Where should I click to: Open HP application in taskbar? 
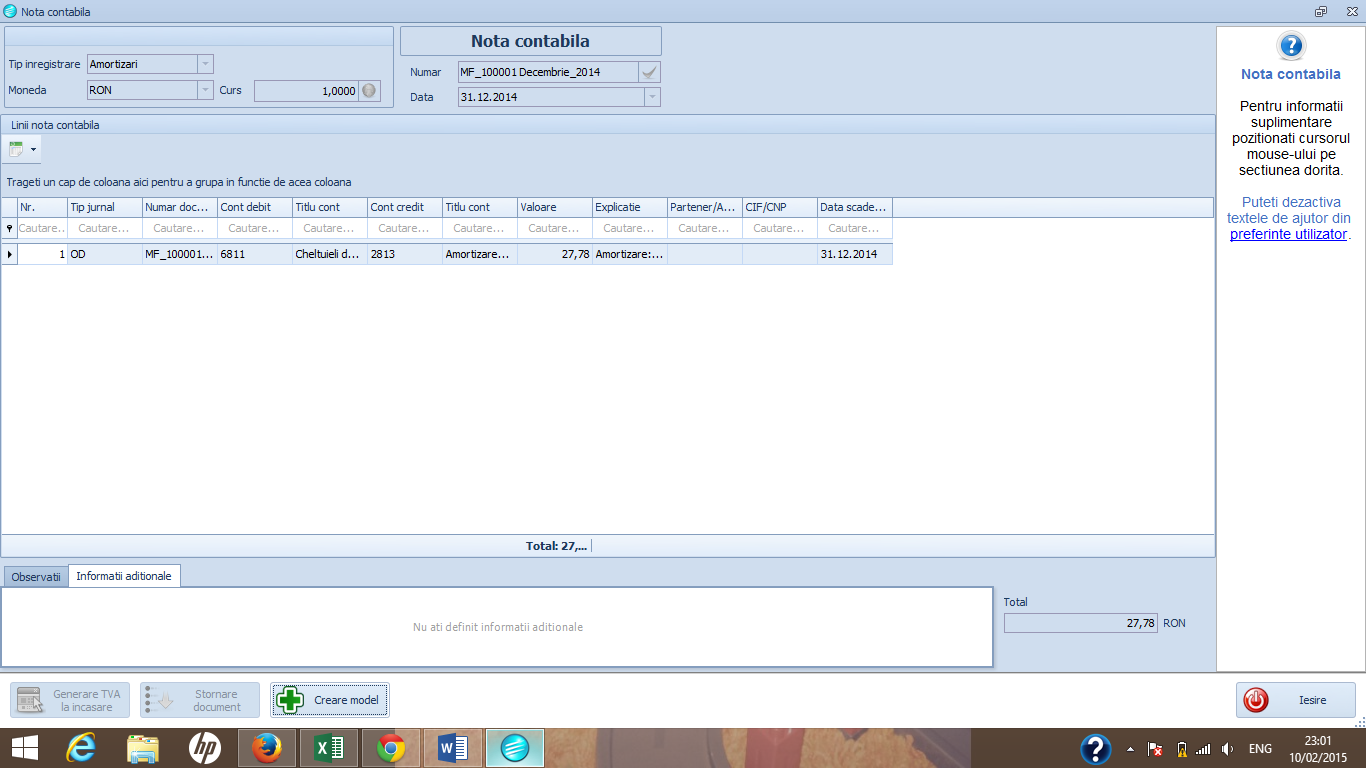click(205, 748)
